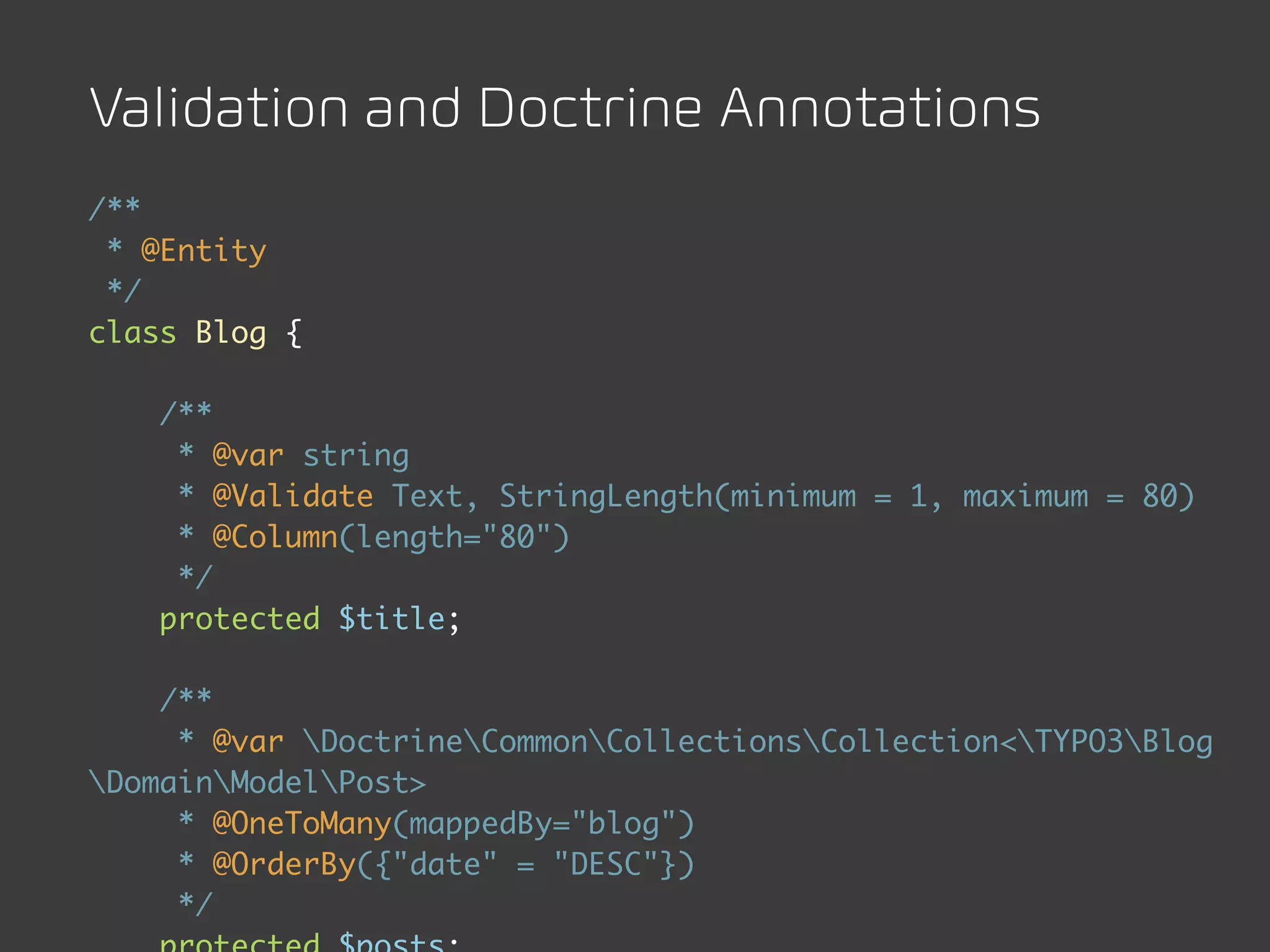Click the '@Entity' annotation text
The height and width of the screenshot is (952, 1270).
(x=204, y=251)
